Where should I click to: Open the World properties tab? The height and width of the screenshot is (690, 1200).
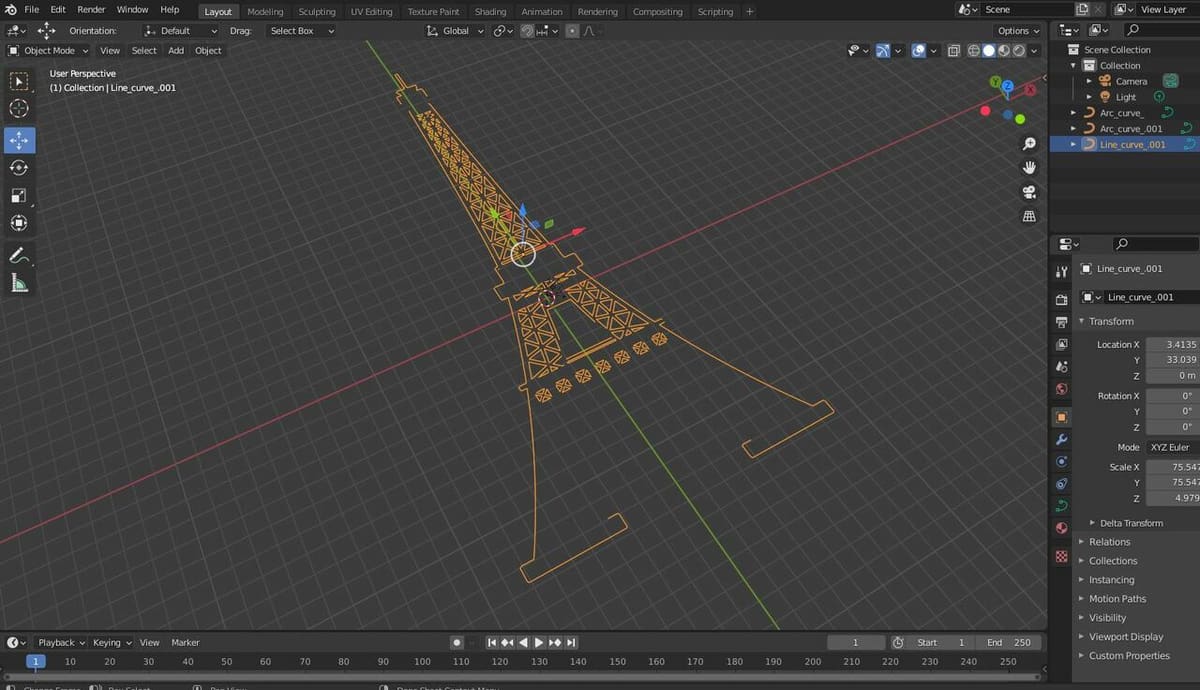click(x=1062, y=388)
